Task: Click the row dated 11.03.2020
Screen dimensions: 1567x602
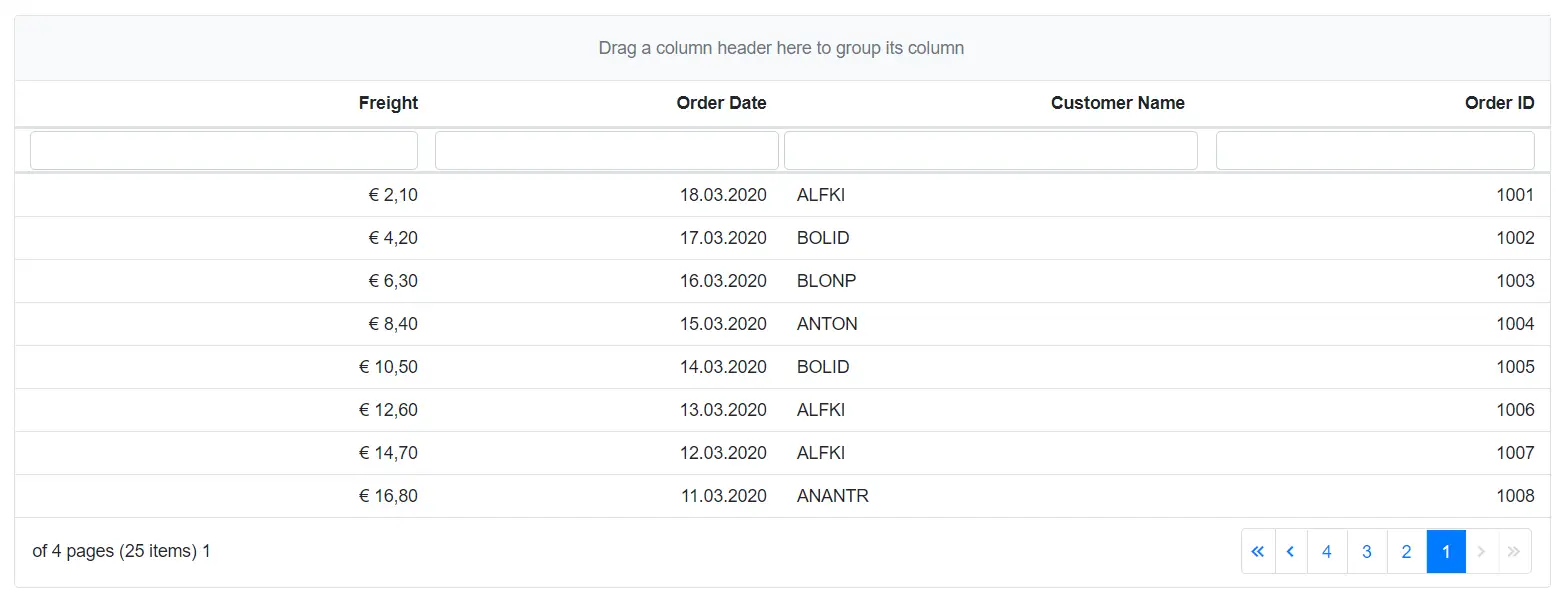Action: point(781,495)
